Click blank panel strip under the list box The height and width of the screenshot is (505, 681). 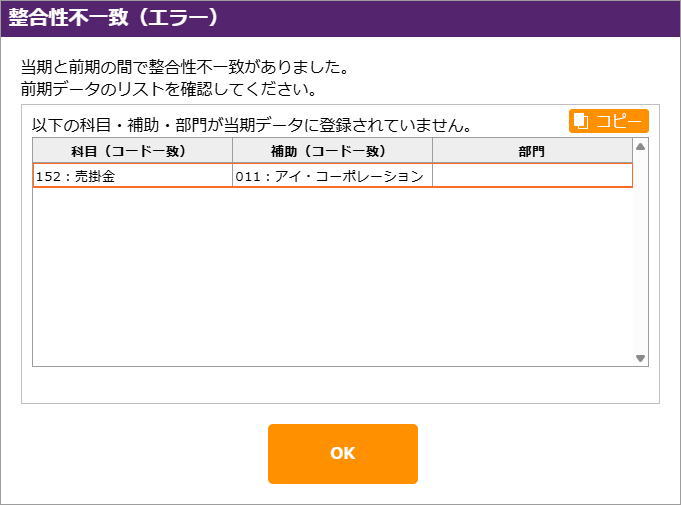340,385
